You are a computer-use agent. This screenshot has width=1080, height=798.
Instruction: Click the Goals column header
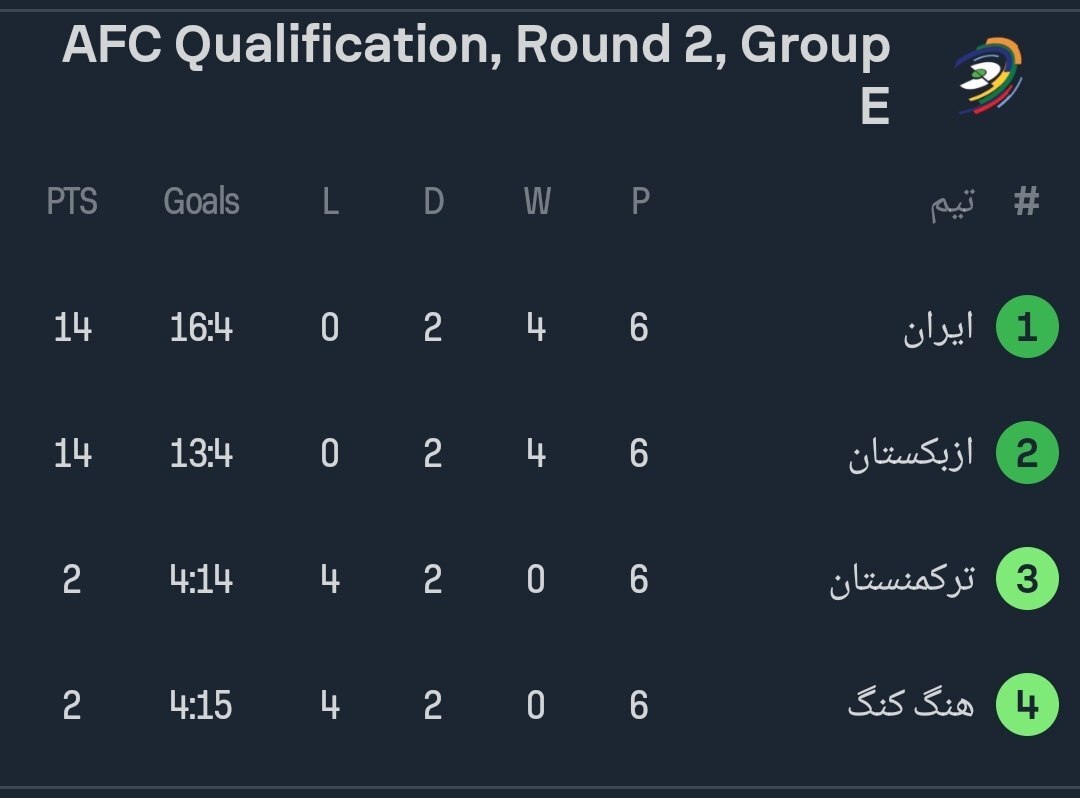[x=201, y=202]
